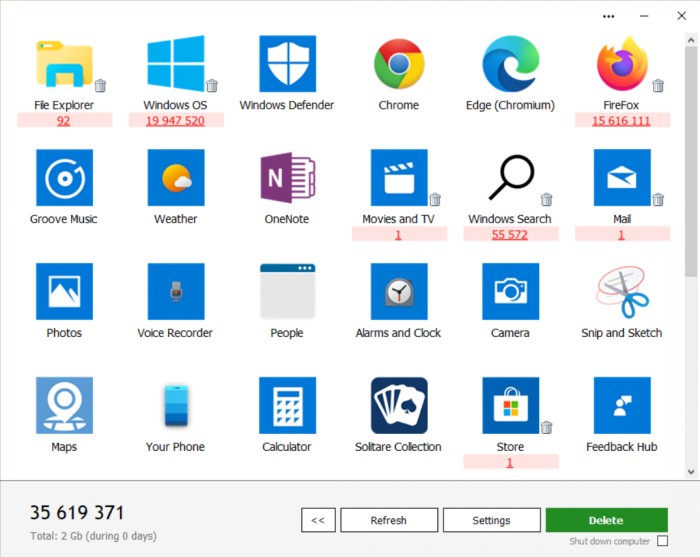Select the Edge (Chromium) icon
700x557 pixels.
click(x=511, y=63)
